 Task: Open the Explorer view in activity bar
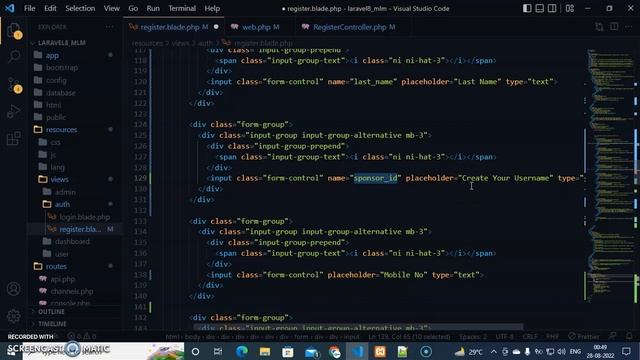coord(13,31)
